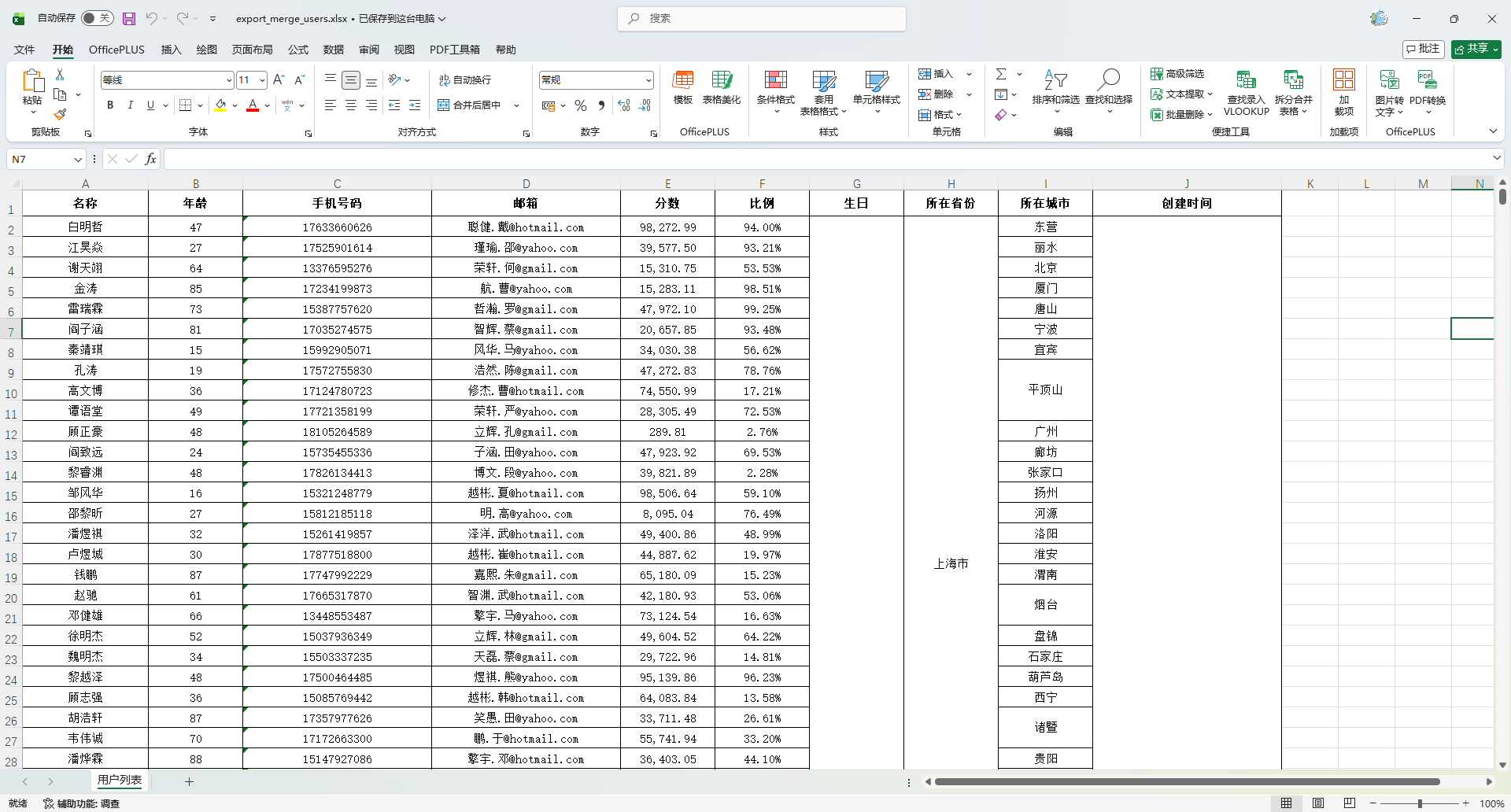Toggle italic text formatting

click(x=130, y=105)
